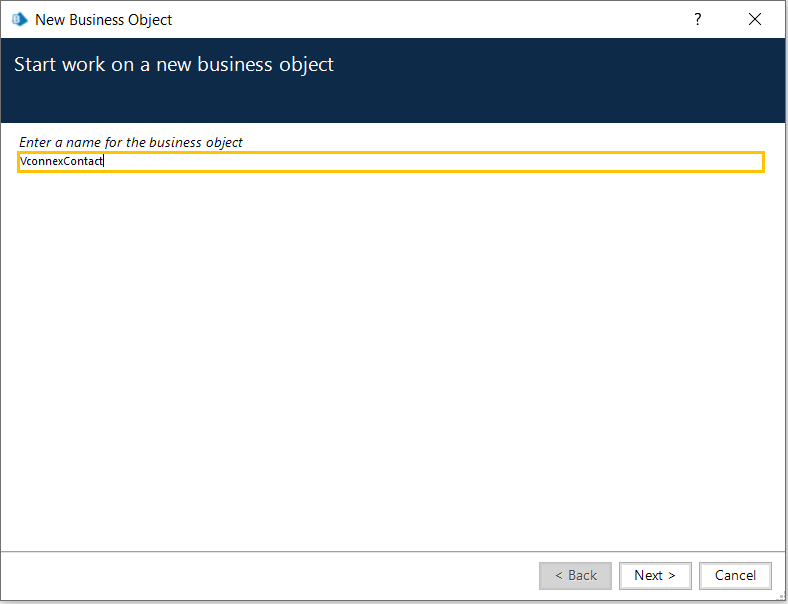Screen dimensions: 788x604
Task: Open help with the question mark button
Action: coord(698,19)
